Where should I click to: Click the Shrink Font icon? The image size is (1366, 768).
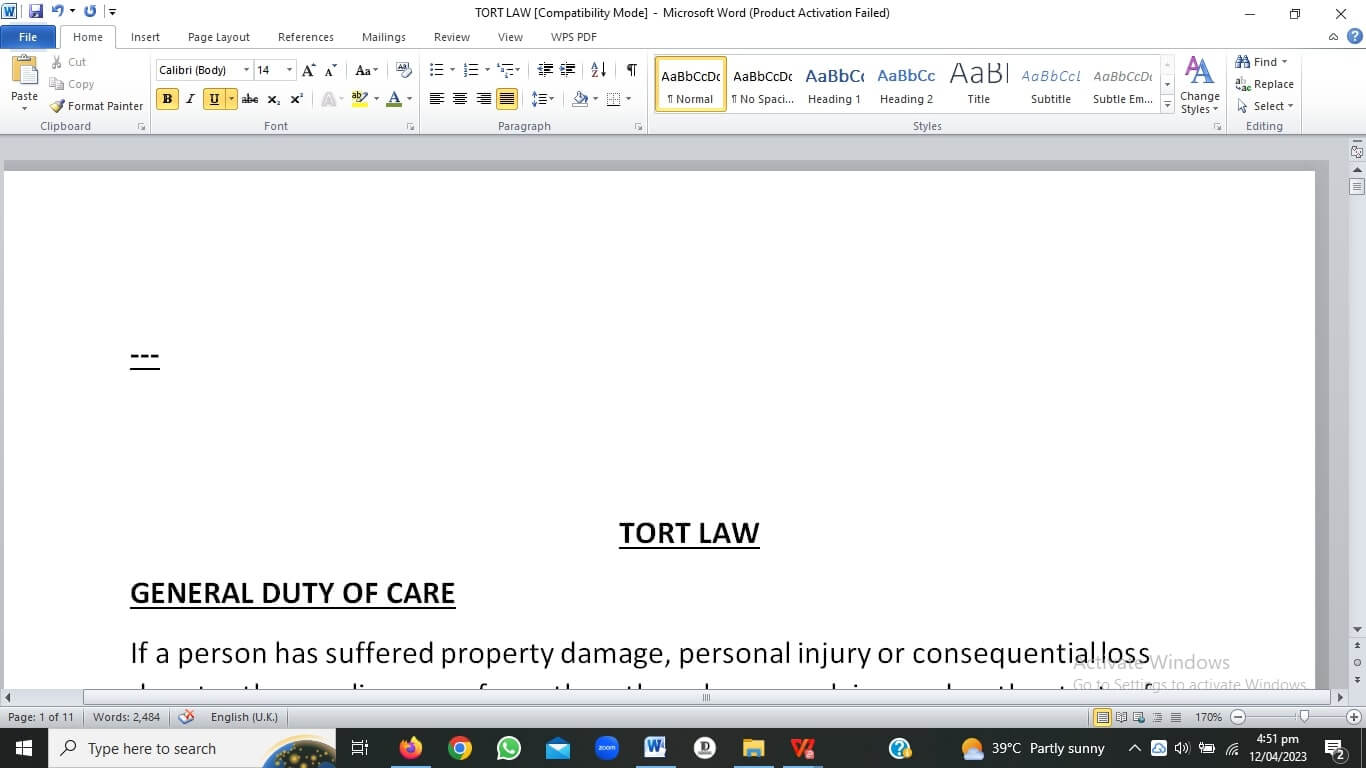tap(330, 70)
